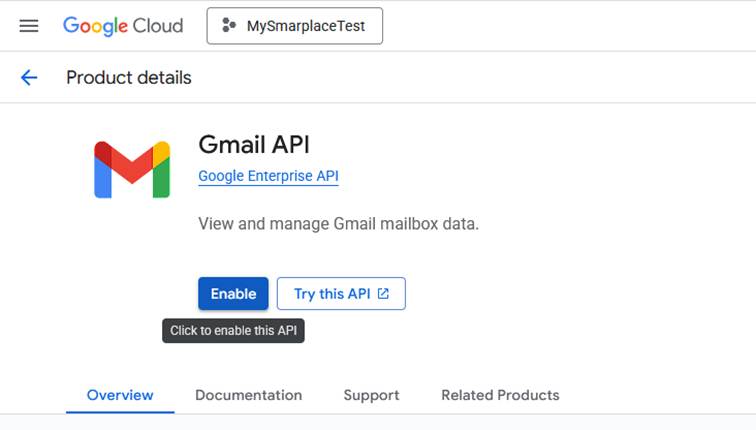
Task: Open the main navigation hamburger menu
Action: tap(29, 26)
